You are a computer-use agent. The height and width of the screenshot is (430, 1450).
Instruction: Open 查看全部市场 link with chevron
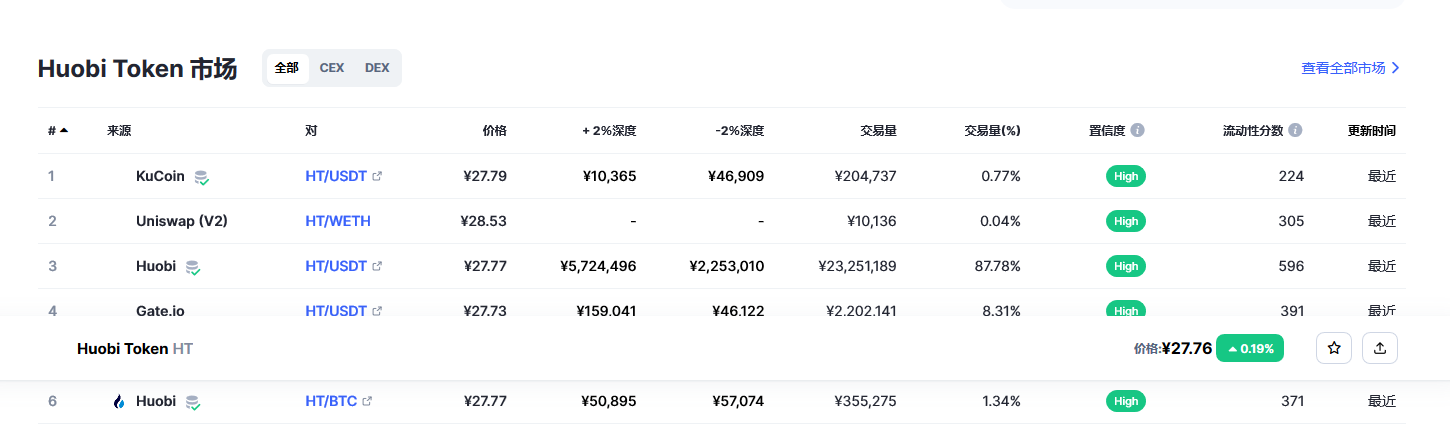tap(1350, 68)
